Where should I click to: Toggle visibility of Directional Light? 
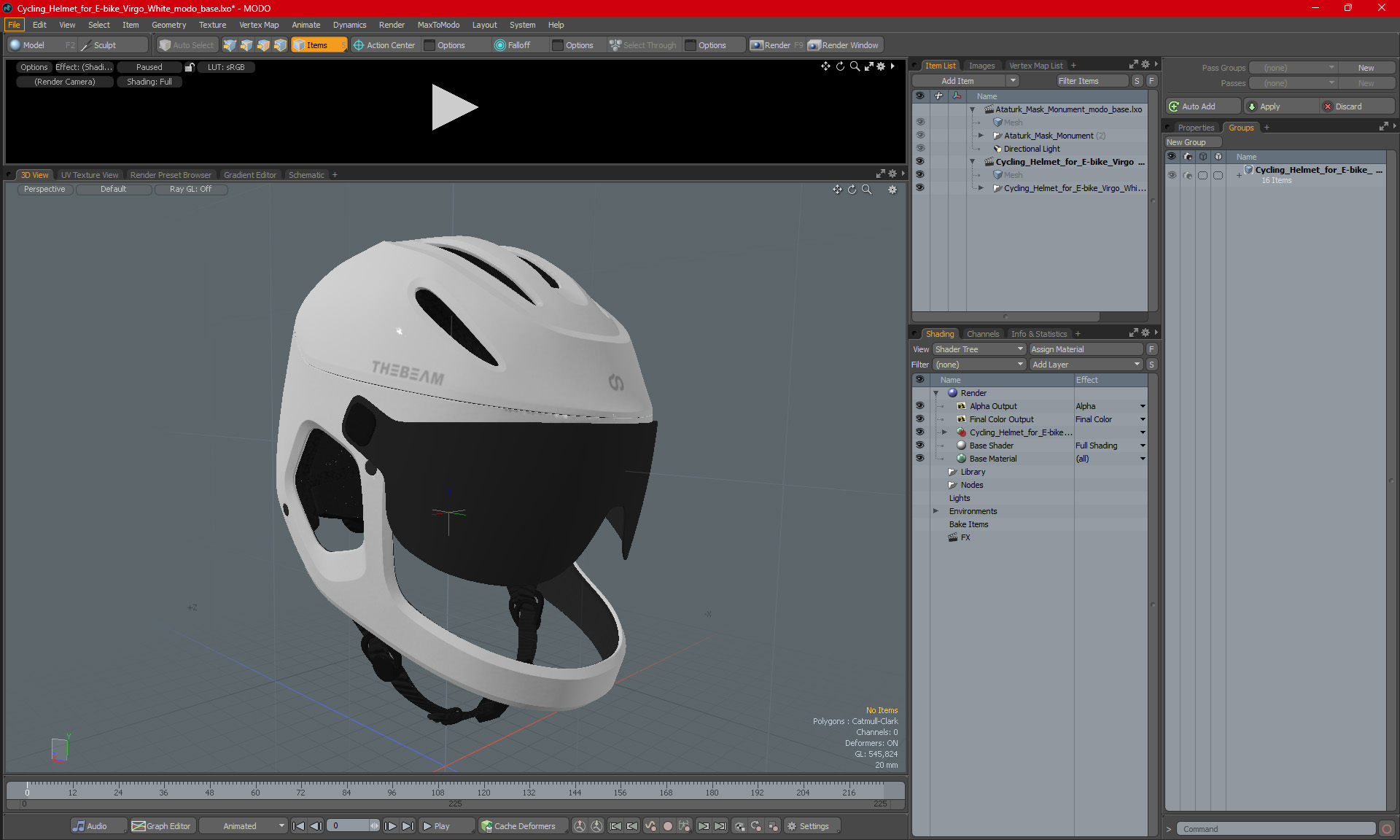pyautogui.click(x=920, y=149)
